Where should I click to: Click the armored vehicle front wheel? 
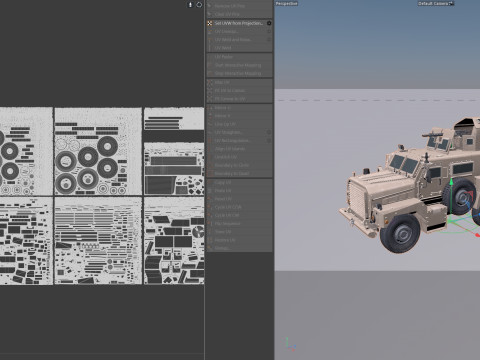pos(400,233)
